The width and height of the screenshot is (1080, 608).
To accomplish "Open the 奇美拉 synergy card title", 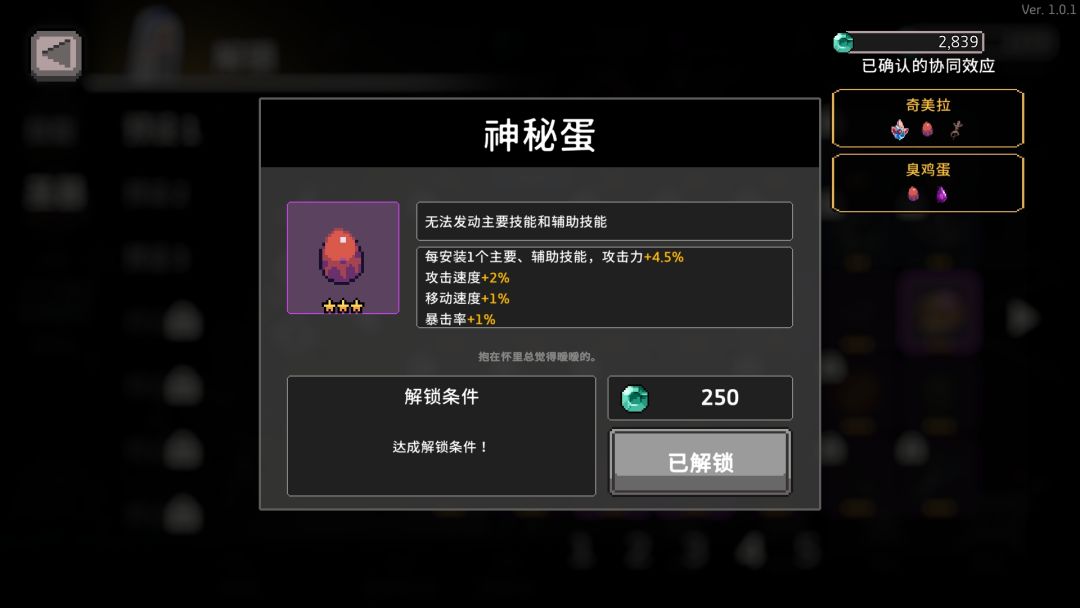I will point(928,105).
